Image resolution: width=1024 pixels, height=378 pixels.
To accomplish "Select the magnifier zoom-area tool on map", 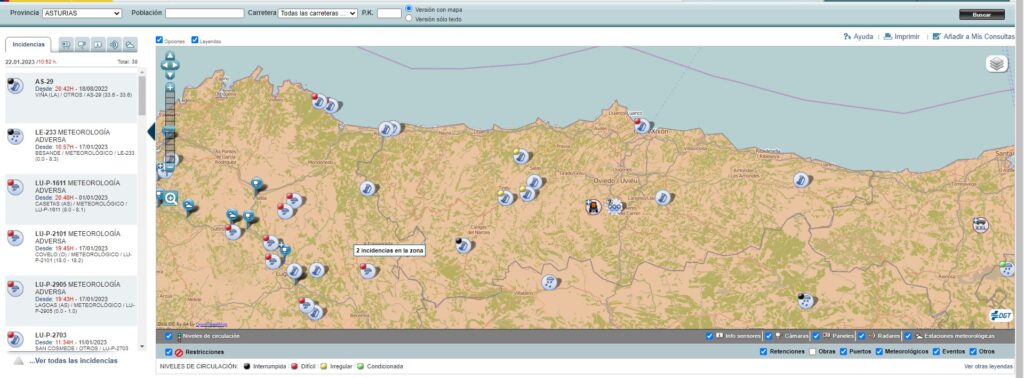I will (170, 198).
